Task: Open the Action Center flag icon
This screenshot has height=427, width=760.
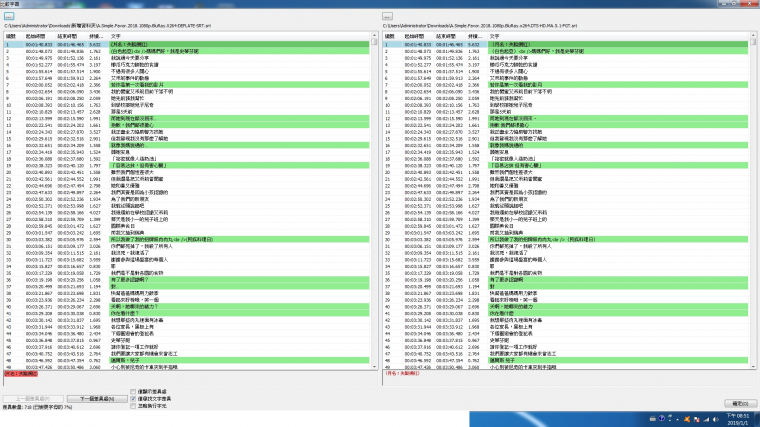Action: [x=697, y=419]
